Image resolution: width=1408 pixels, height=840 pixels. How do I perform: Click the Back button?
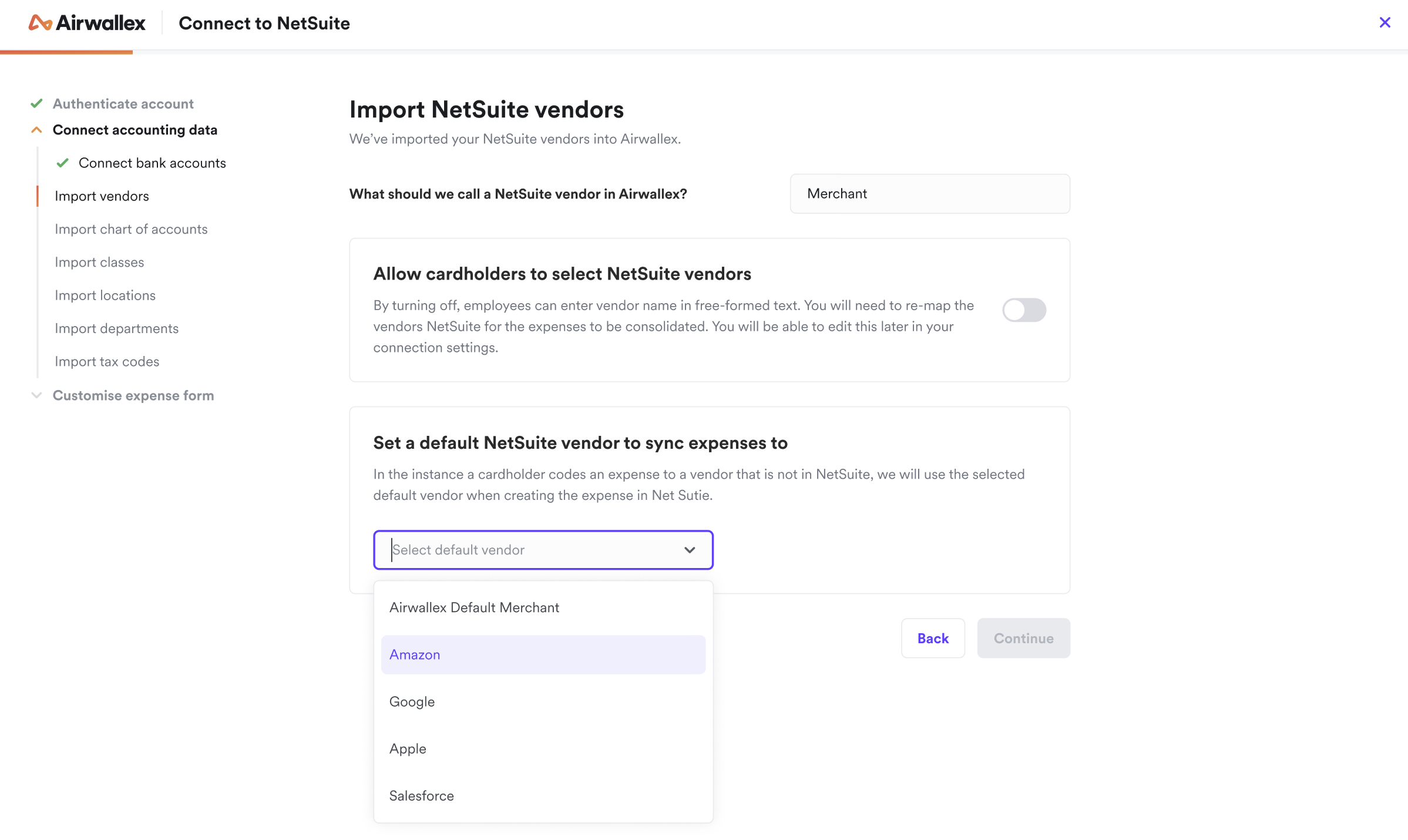(x=933, y=638)
